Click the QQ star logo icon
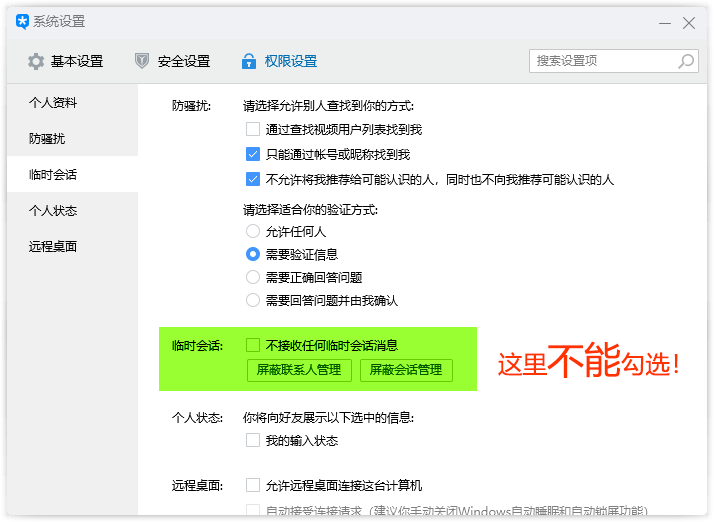Screen dimensions: 714x522 pyautogui.click(x=21, y=22)
